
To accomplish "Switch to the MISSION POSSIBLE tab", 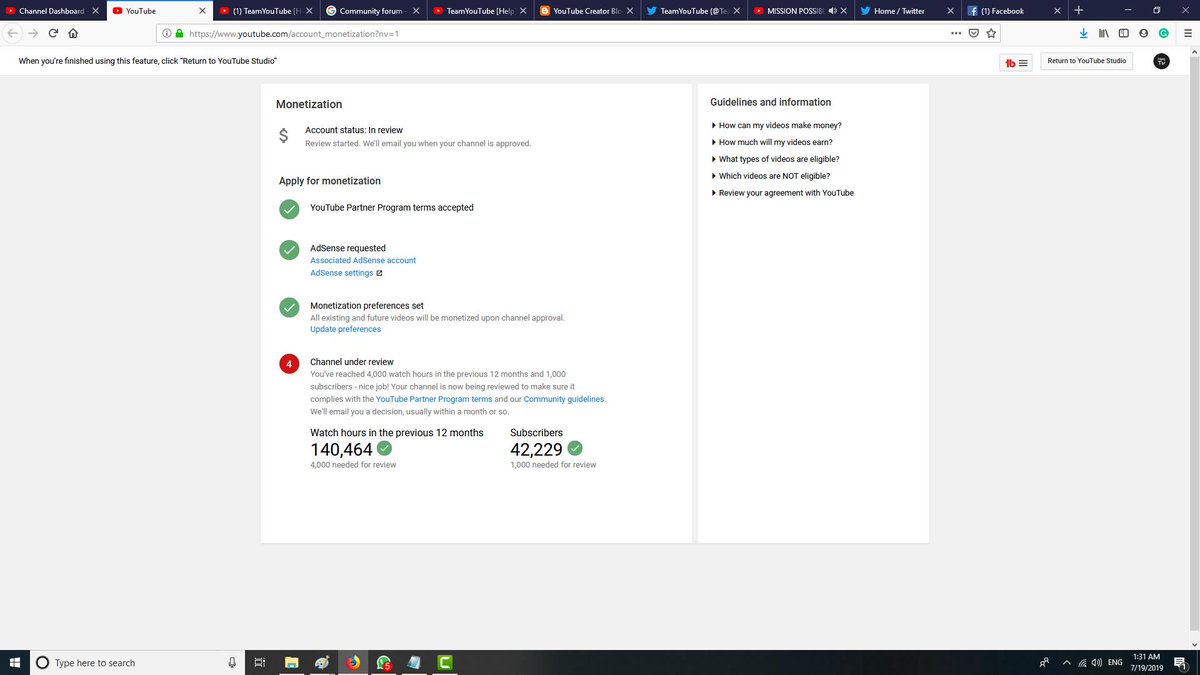I will tap(800, 11).
